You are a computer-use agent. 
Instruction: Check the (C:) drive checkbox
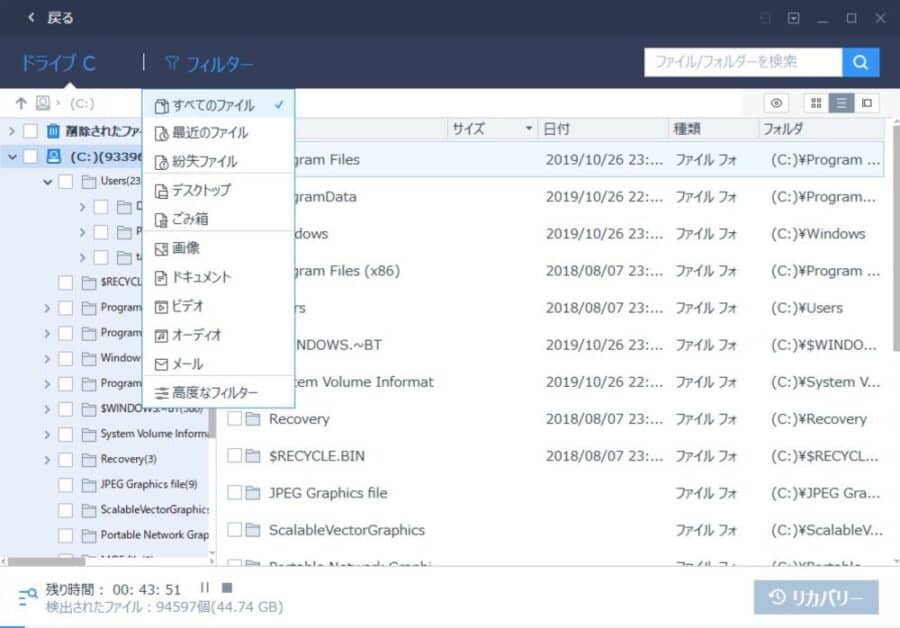(x=30, y=156)
